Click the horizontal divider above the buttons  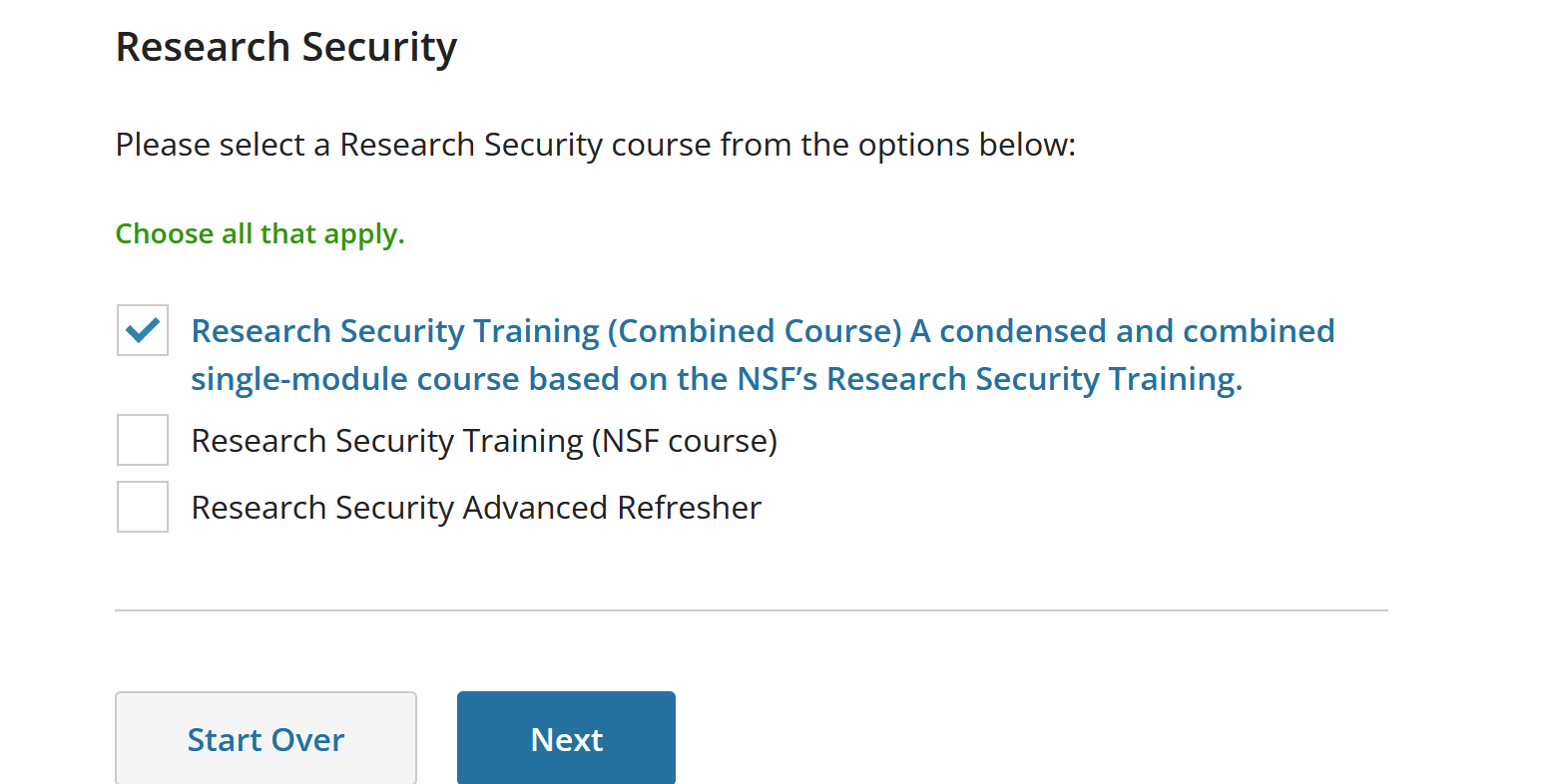point(751,610)
